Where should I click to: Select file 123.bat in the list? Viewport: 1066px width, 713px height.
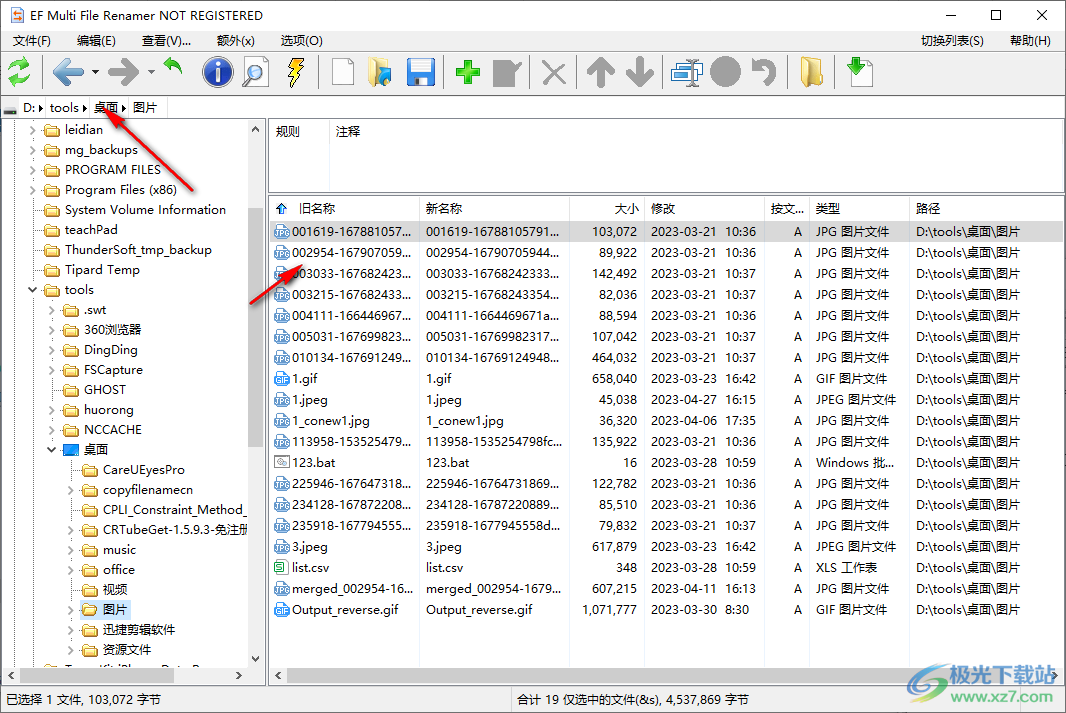click(x=313, y=463)
